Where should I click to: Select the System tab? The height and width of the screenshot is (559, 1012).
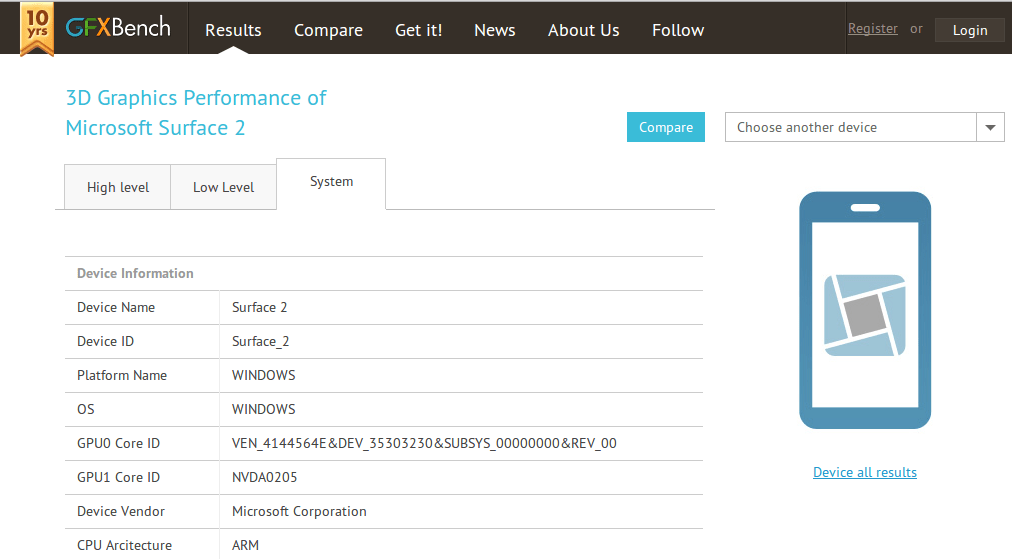point(331,183)
